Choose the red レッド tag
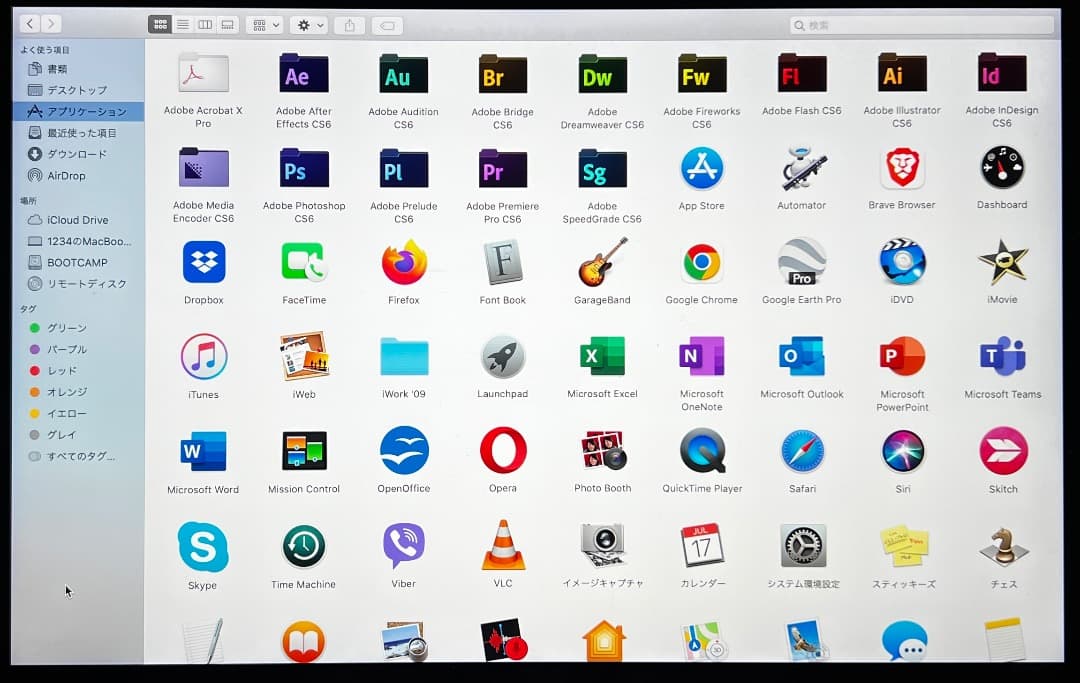 click(61, 371)
